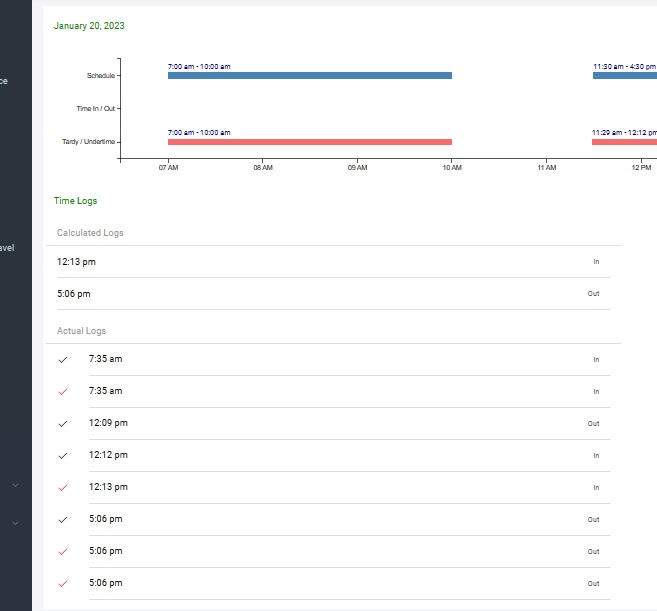Click the January 20, 2023 date heading
This screenshot has height=611, width=657.
pos(89,26)
